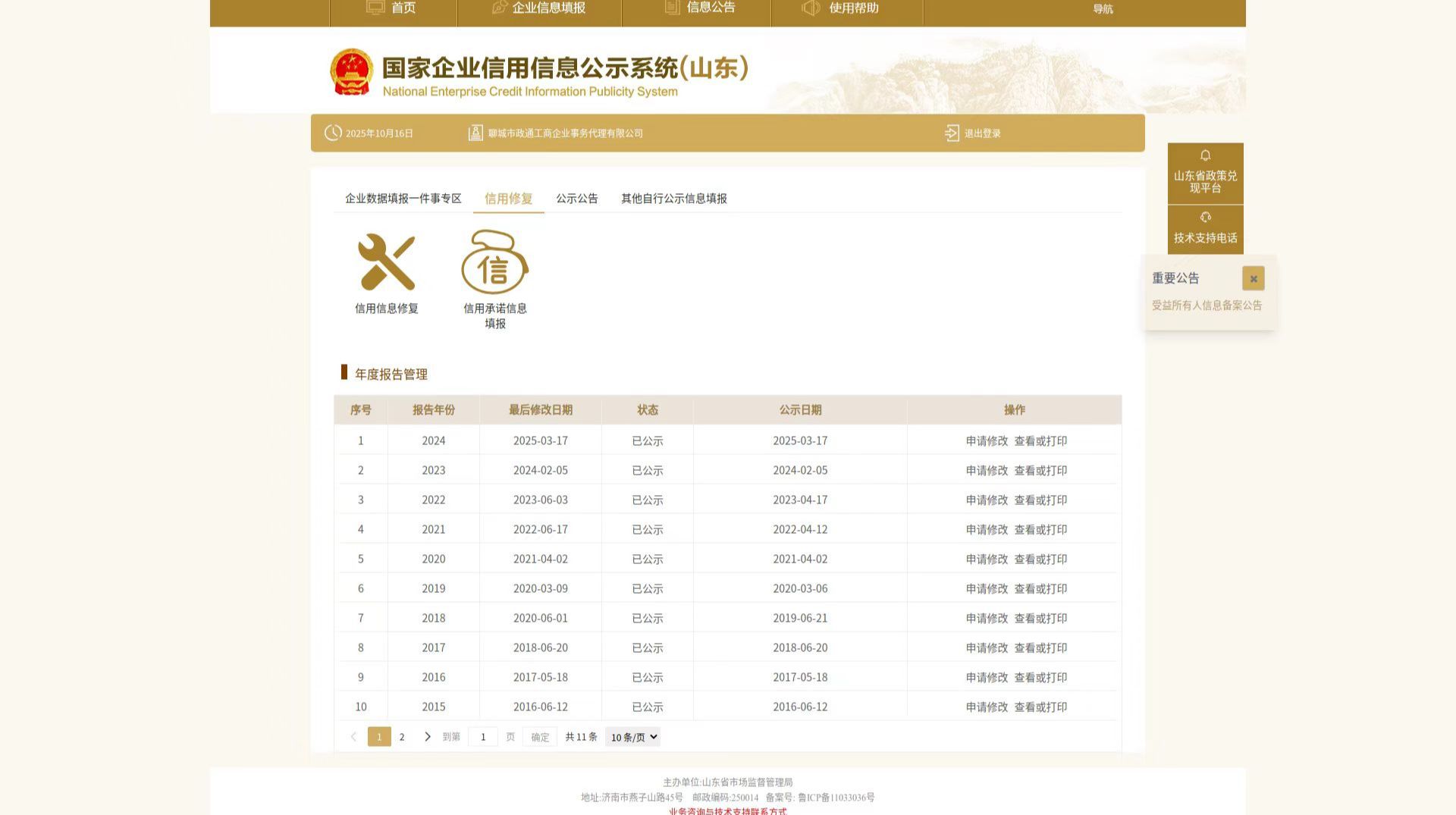The image size is (1456, 815).
Task: Open the 信用承诺信息填报 money bag icon
Action: [494, 262]
